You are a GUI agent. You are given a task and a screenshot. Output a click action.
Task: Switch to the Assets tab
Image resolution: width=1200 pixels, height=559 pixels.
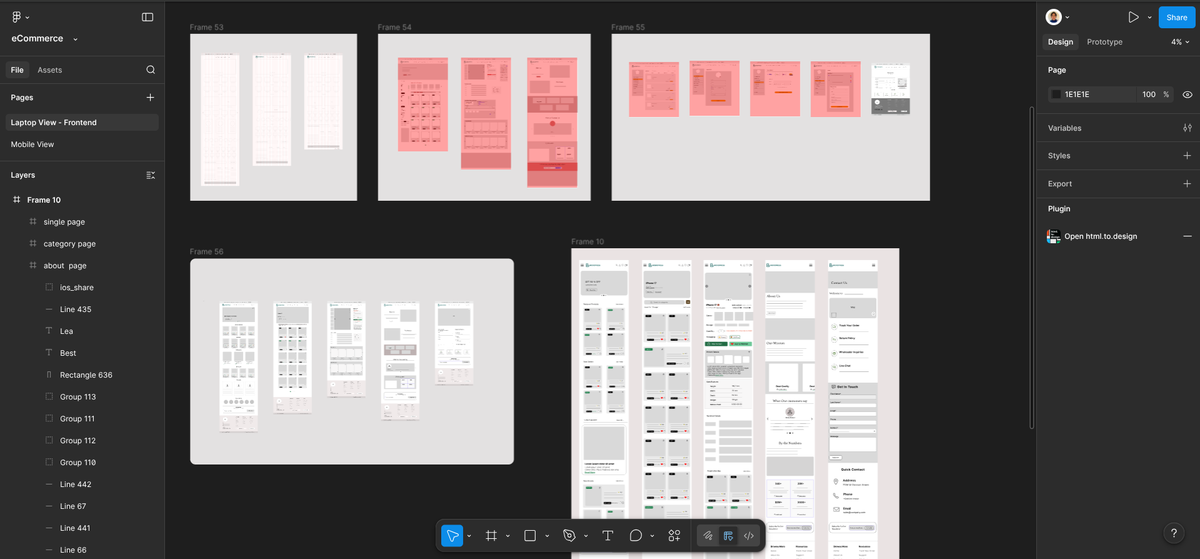click(49, 70)
